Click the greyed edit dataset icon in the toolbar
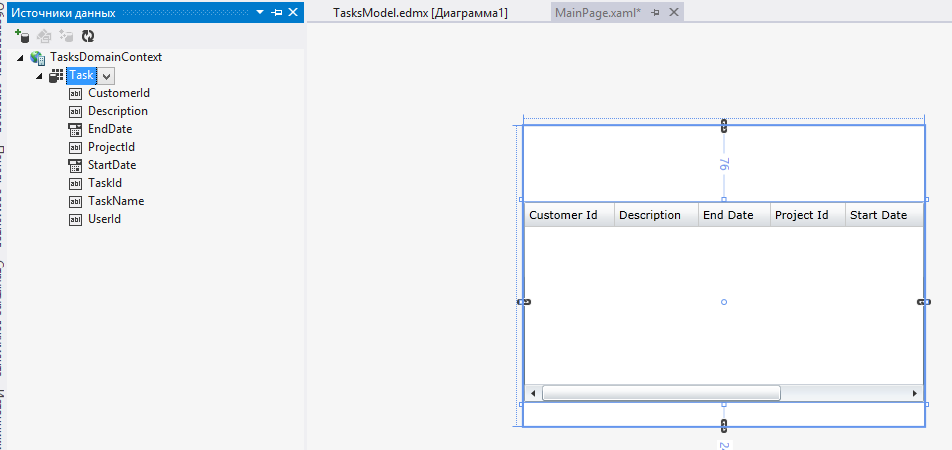 pyautogui.click(x=44, y=36)
